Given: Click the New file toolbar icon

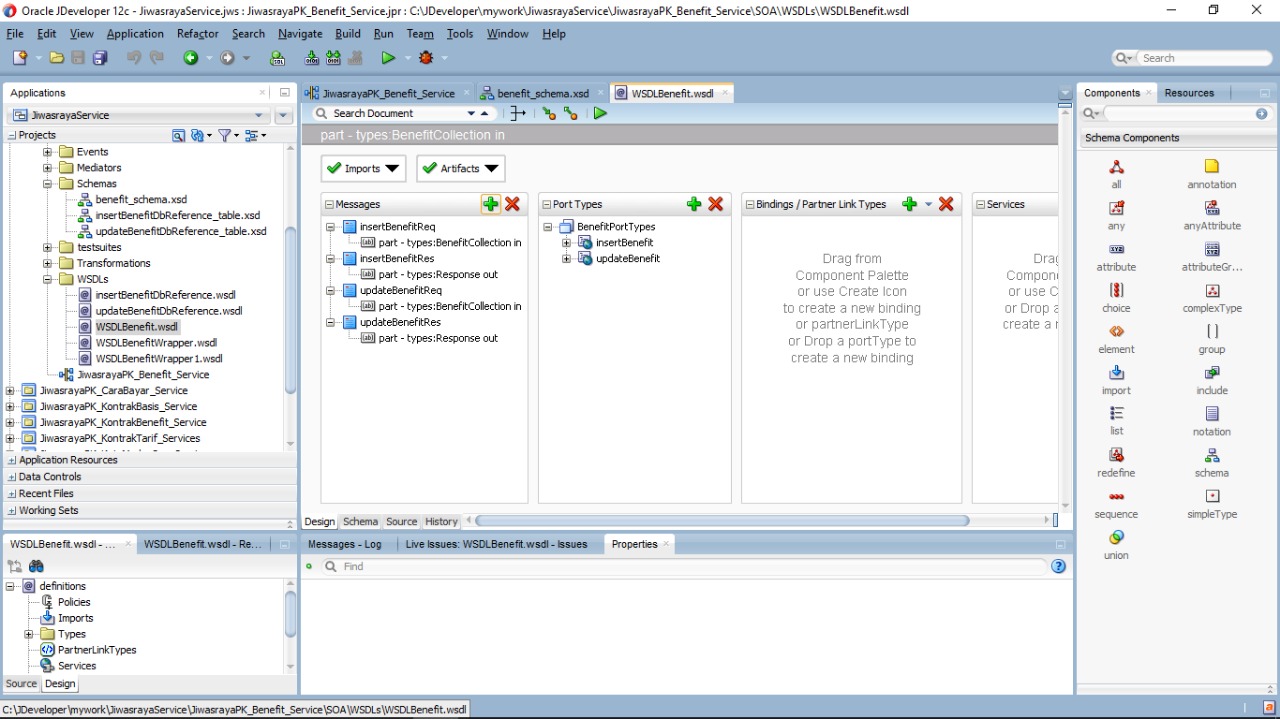Looking at the screenshot, I should pos(19,58).
